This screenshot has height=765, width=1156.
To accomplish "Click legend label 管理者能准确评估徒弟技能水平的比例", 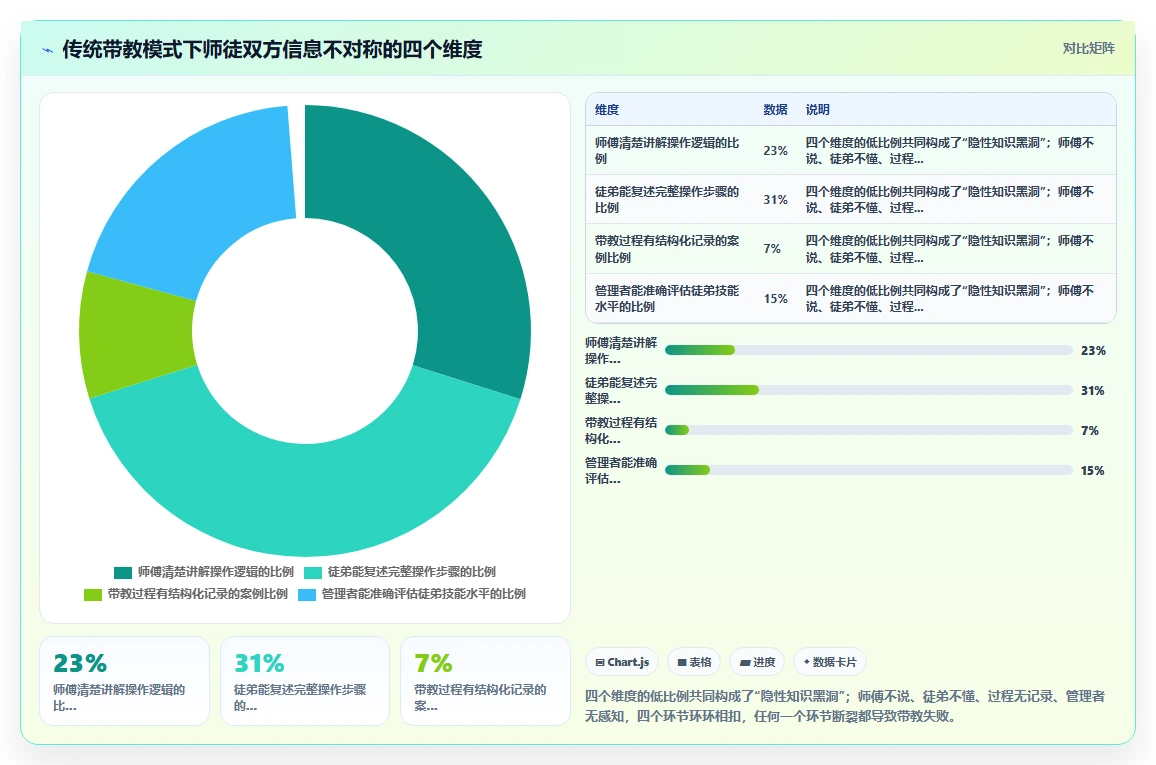I will [423, 594].
